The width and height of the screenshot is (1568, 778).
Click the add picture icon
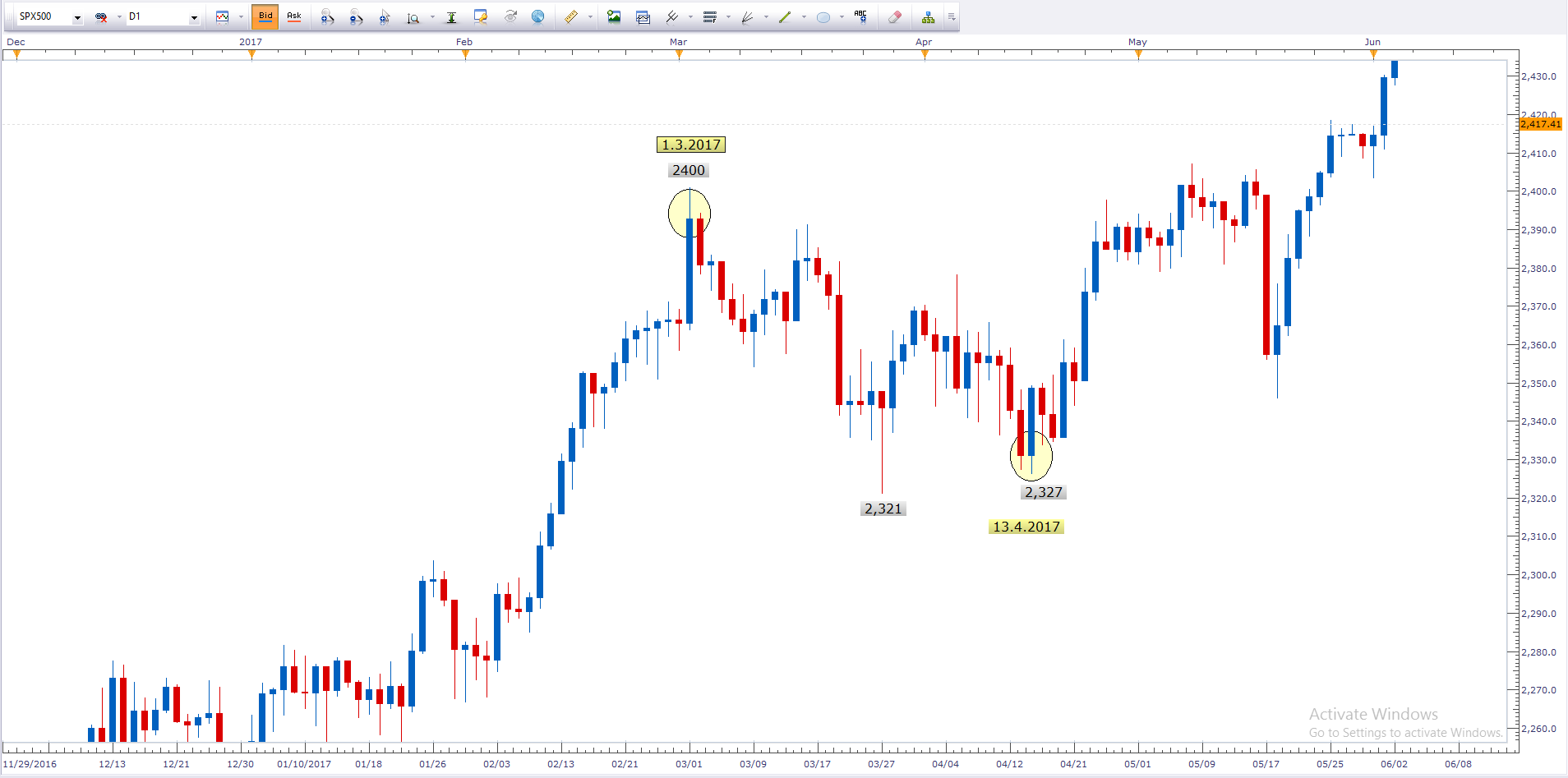(x=614, y=17)
